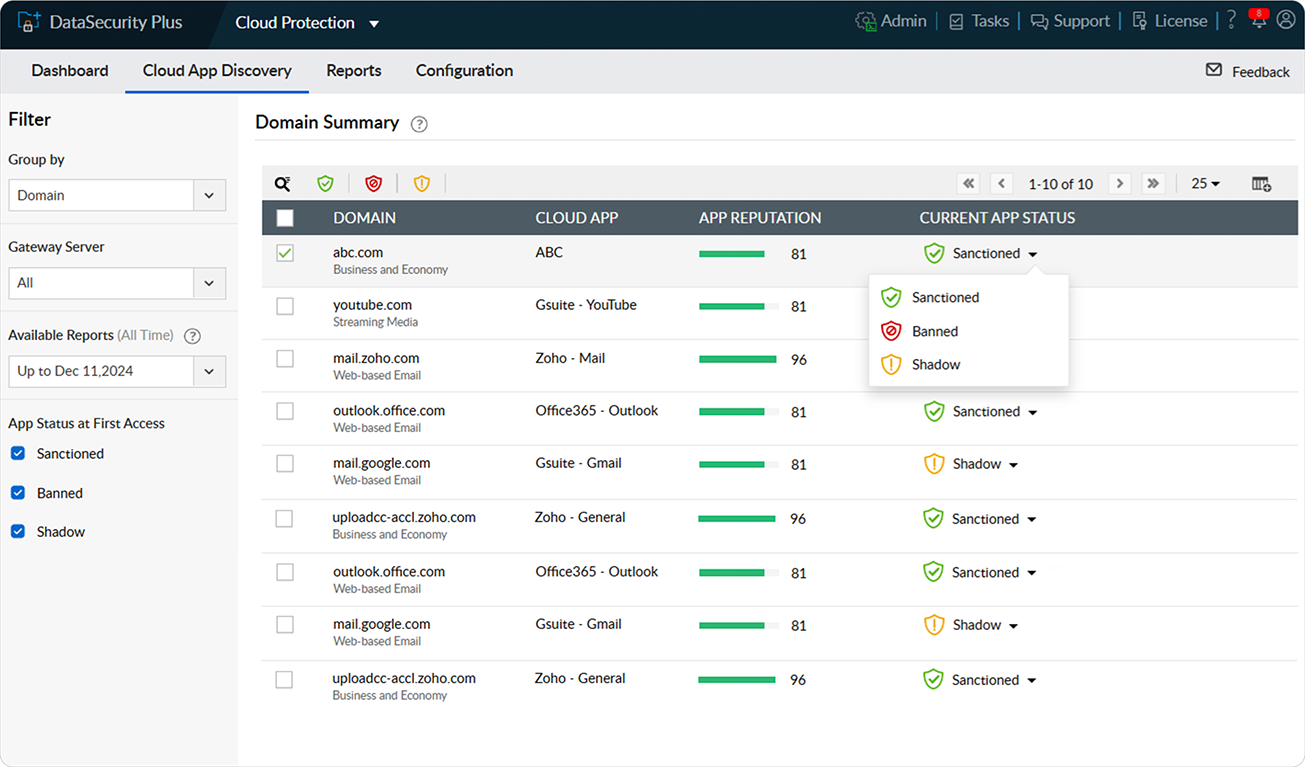Toggle the select-all checkbox in table header
This screenshot has width=1305, height=767.
click(284, 217)
